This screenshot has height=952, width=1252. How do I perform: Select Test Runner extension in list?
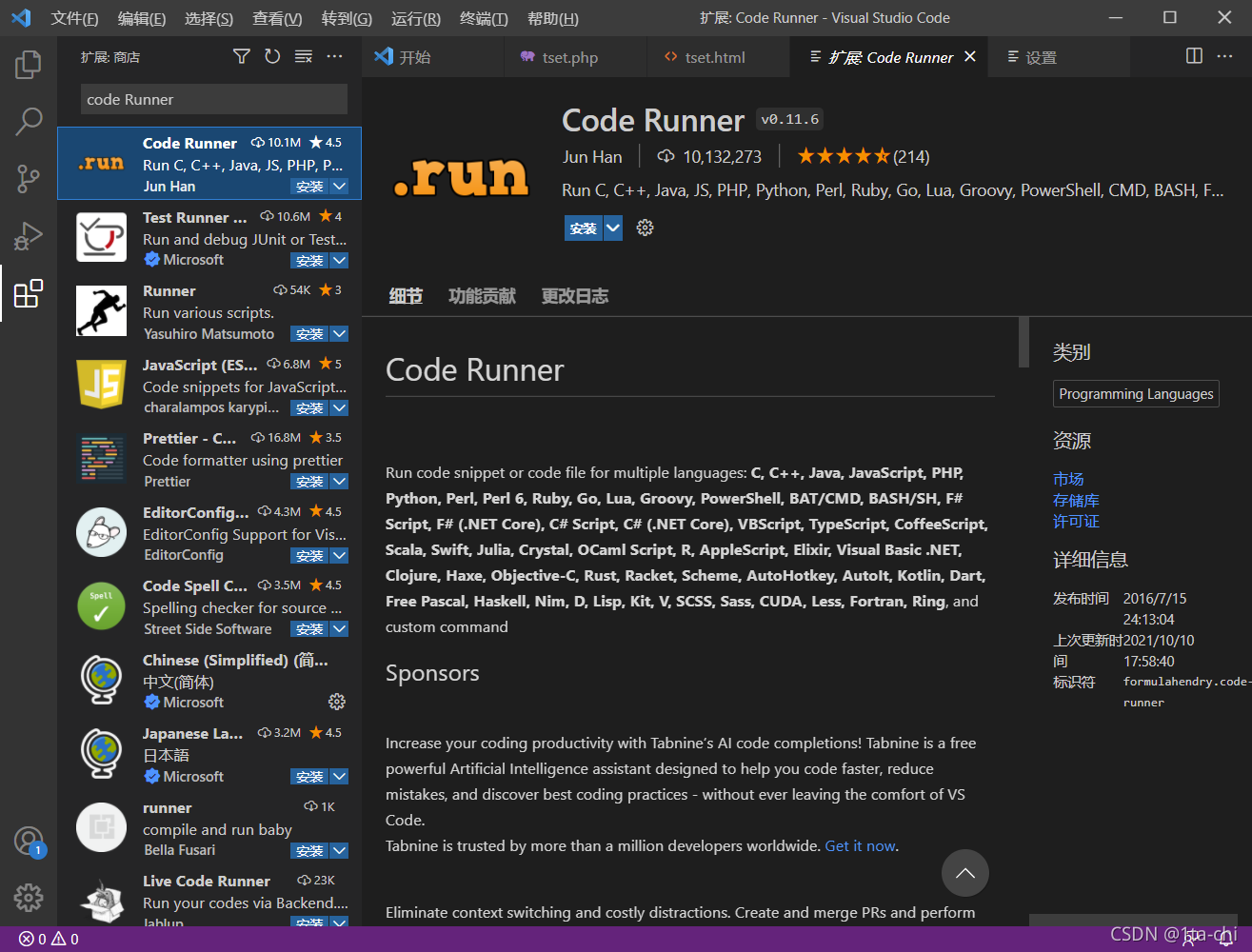point(209,238)
